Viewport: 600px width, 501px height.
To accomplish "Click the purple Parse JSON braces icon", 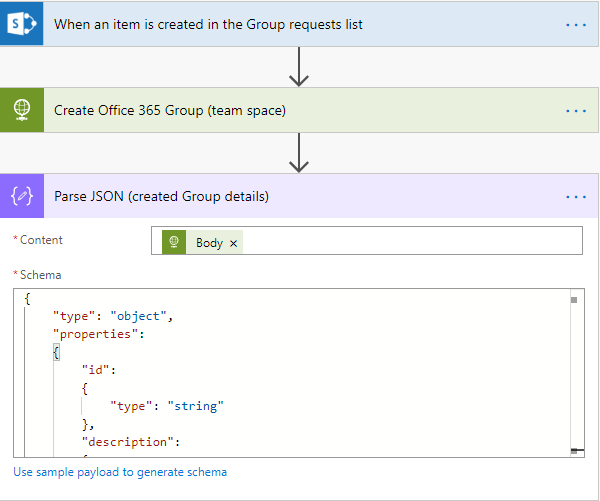I will point(22,196).
